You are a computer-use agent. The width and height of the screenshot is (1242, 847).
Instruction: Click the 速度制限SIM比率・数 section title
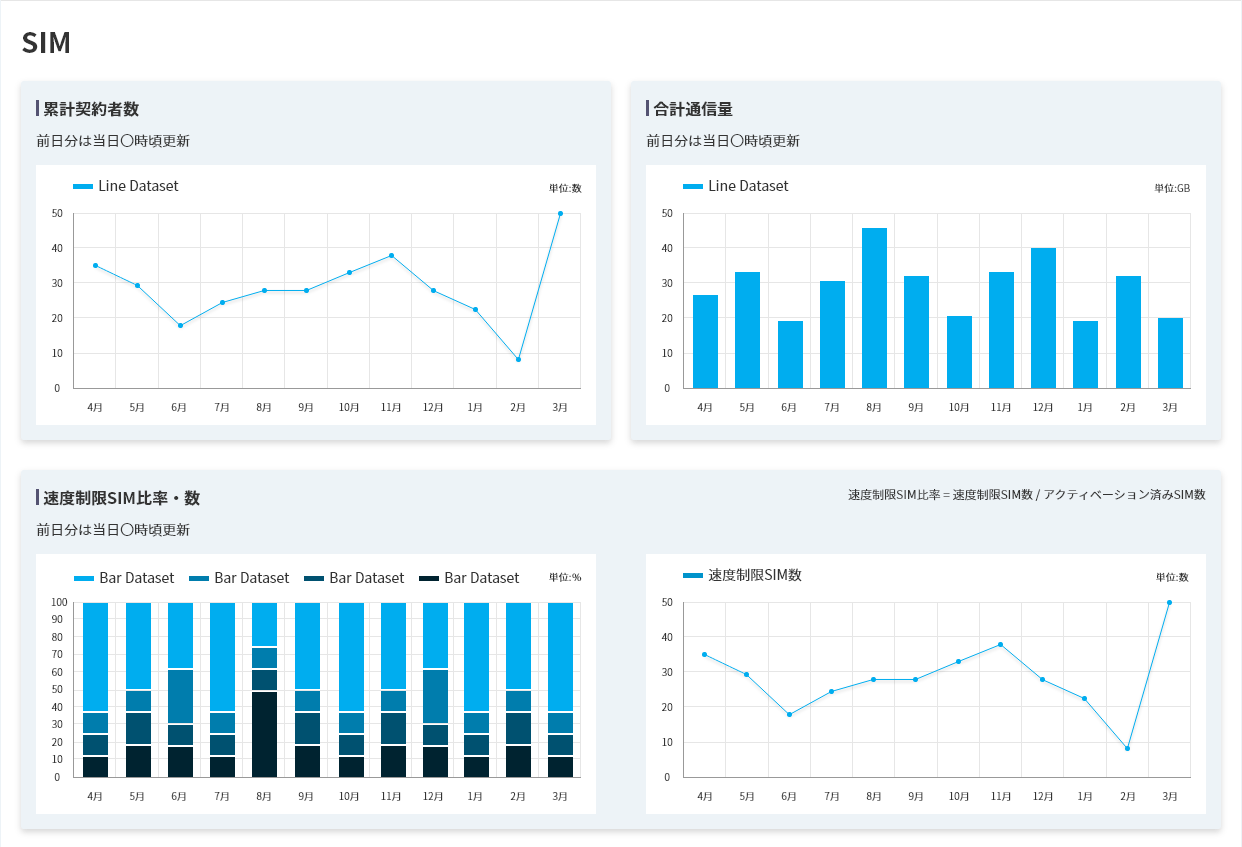(121, 498)
